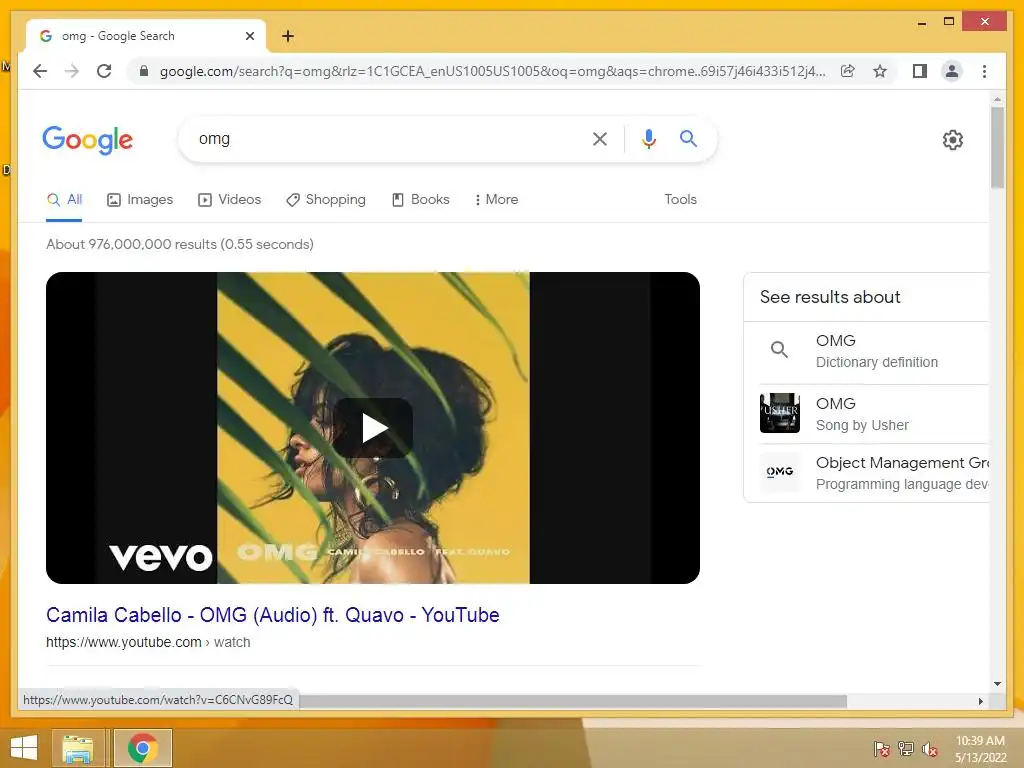The height and width of the screenshot is (768, 1024).
Task: Click the search icon beside Dictionary definition
Action: [x=779, y=349]
